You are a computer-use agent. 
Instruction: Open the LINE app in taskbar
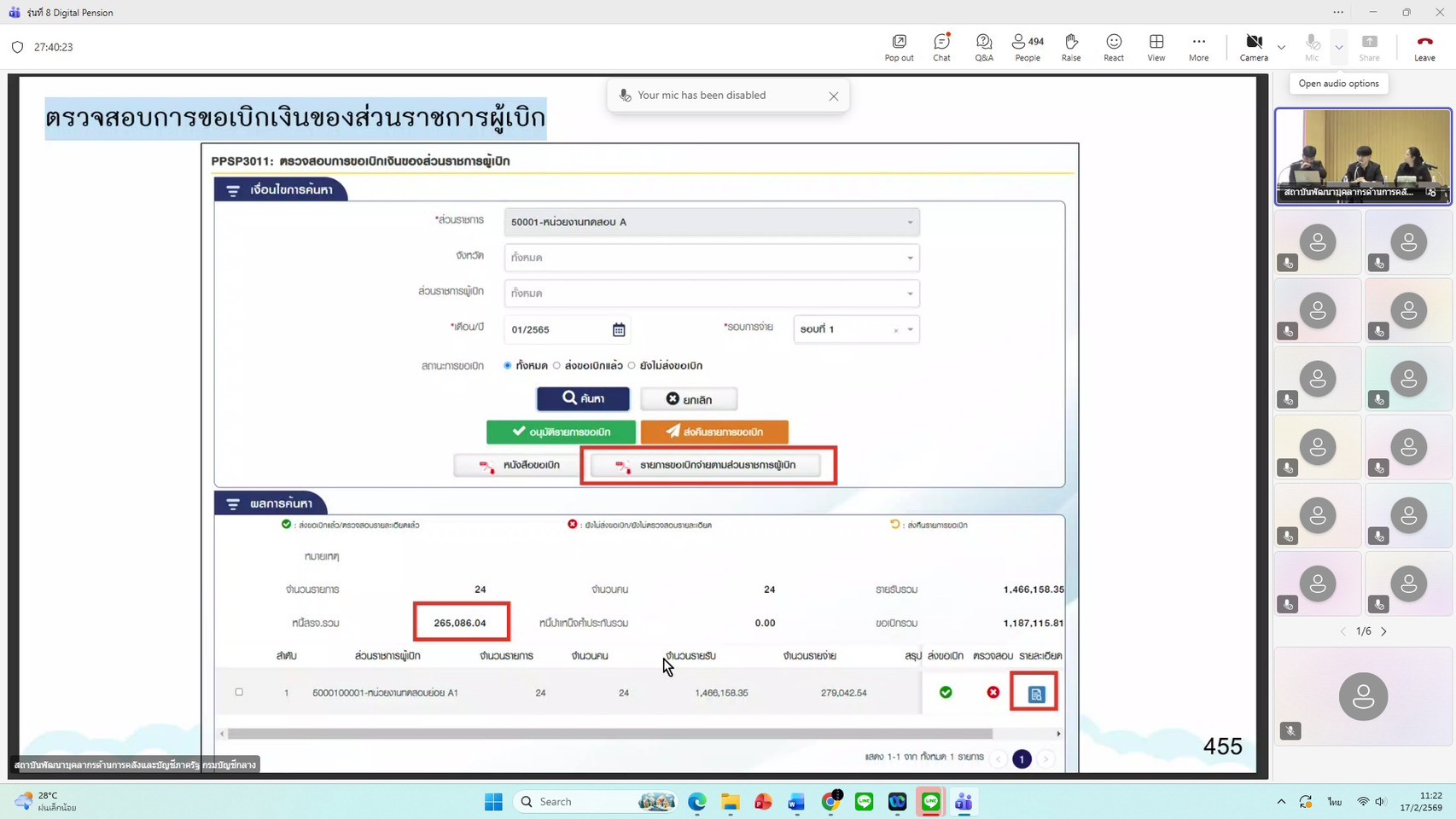865,802
